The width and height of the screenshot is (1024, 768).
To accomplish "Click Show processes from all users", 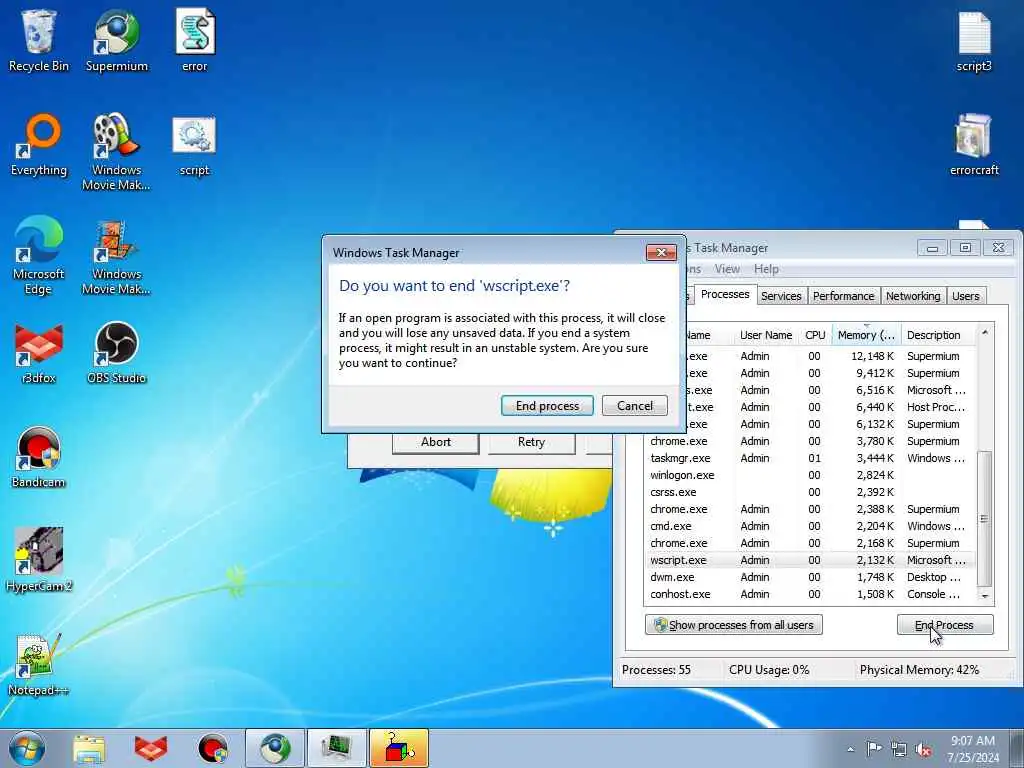I will [733, 625].
